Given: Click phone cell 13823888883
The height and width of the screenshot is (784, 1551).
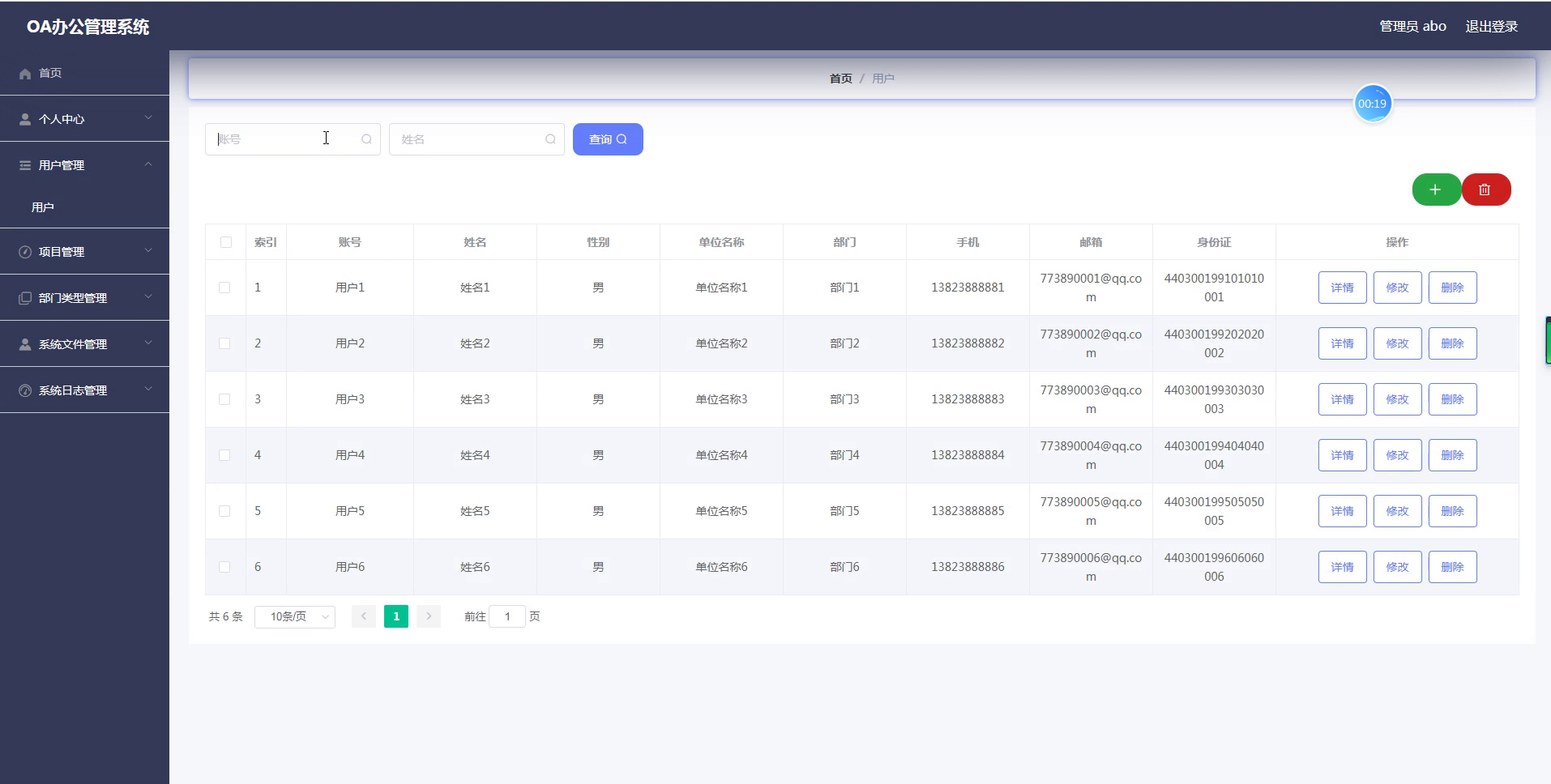Looking at the screenshot, I should click(x=968, y=399).
